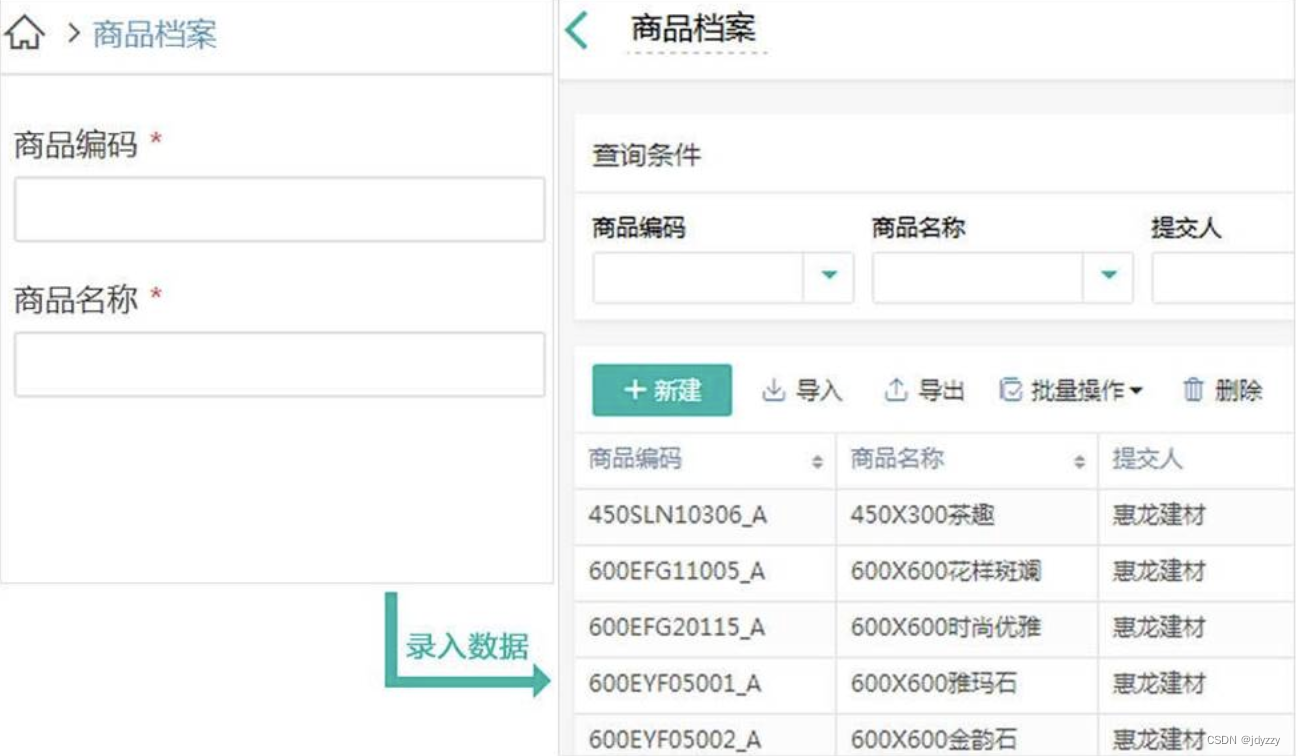Focus the 商品编码 required input field in the form

click(x=279, y=209)
